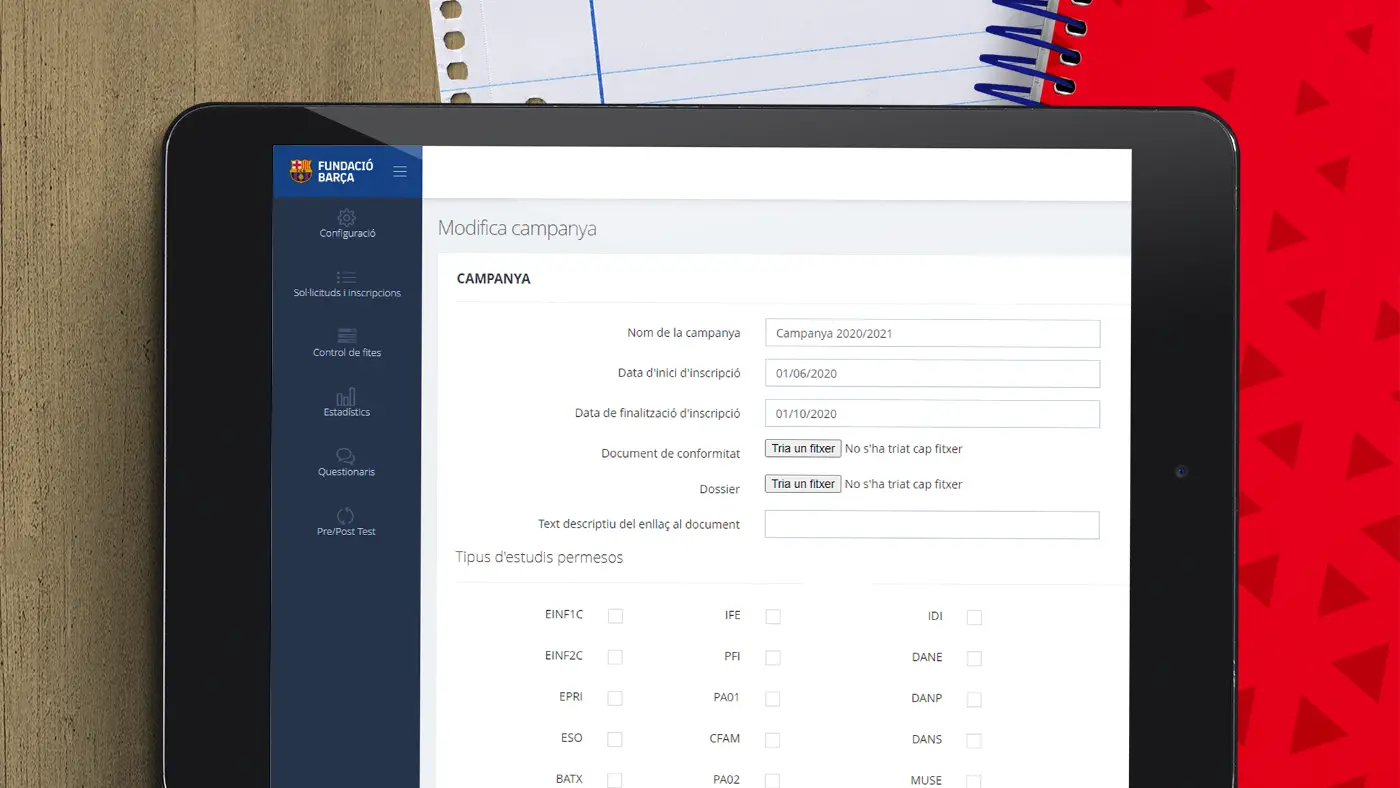
Task: Click the Data d'inici d'inscripció field
Action: click(x=932, y=374)
